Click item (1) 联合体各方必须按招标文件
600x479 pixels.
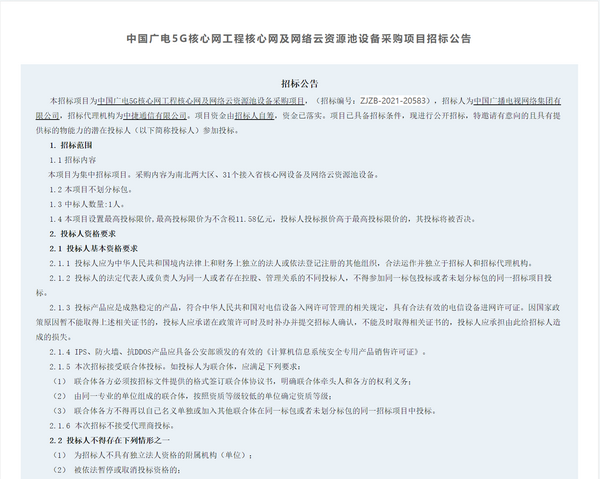pos(232,381)
